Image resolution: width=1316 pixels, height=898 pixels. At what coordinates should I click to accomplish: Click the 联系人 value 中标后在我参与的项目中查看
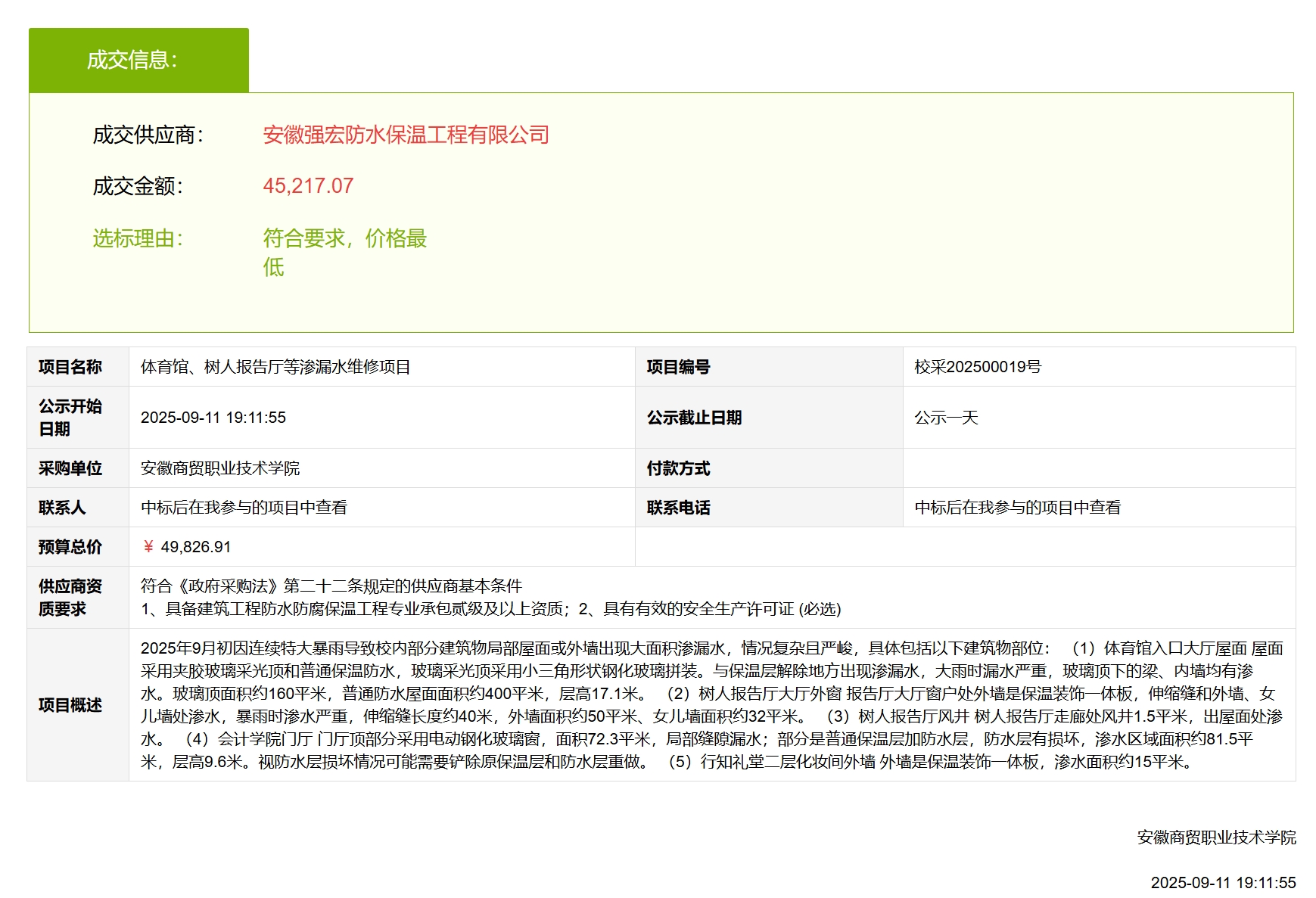coord(244,508)
